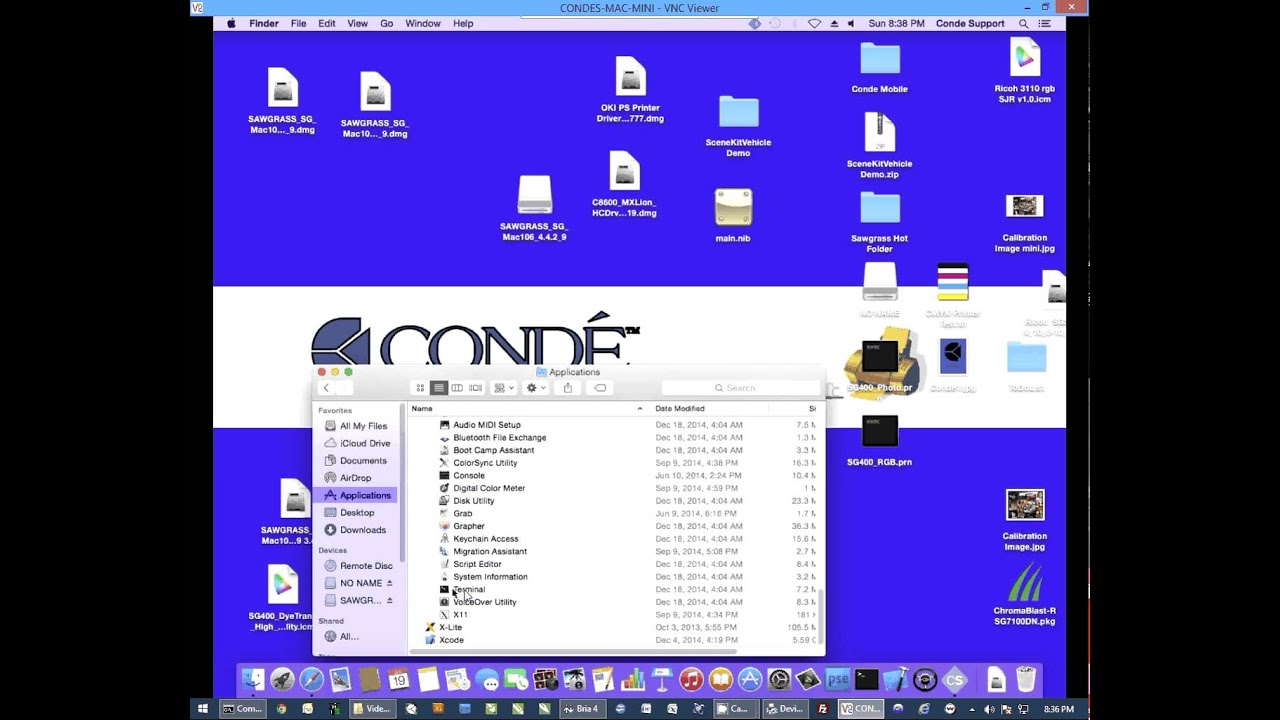Select ChromaBlast-R SG7100DN.pkg on desktop

(1025, 593)
